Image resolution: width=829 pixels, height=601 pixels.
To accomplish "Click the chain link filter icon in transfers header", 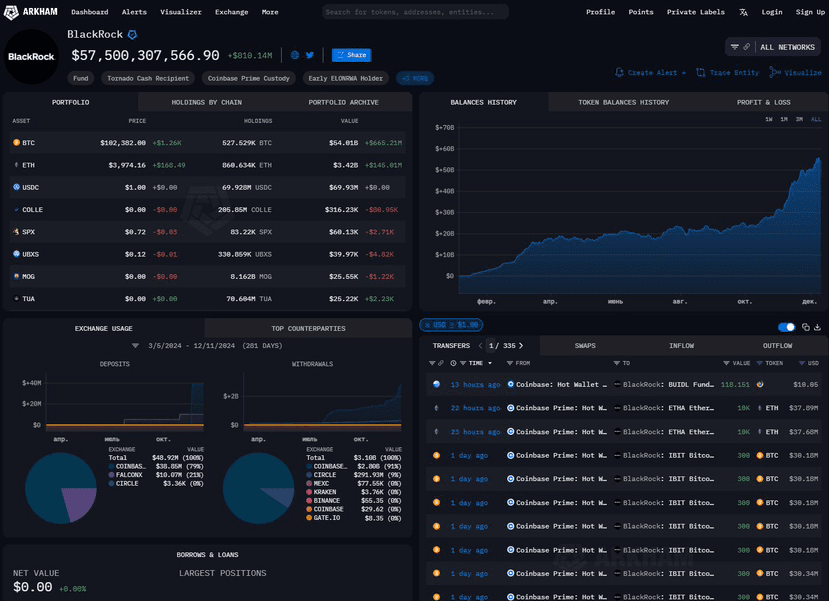I will (441, 363).
